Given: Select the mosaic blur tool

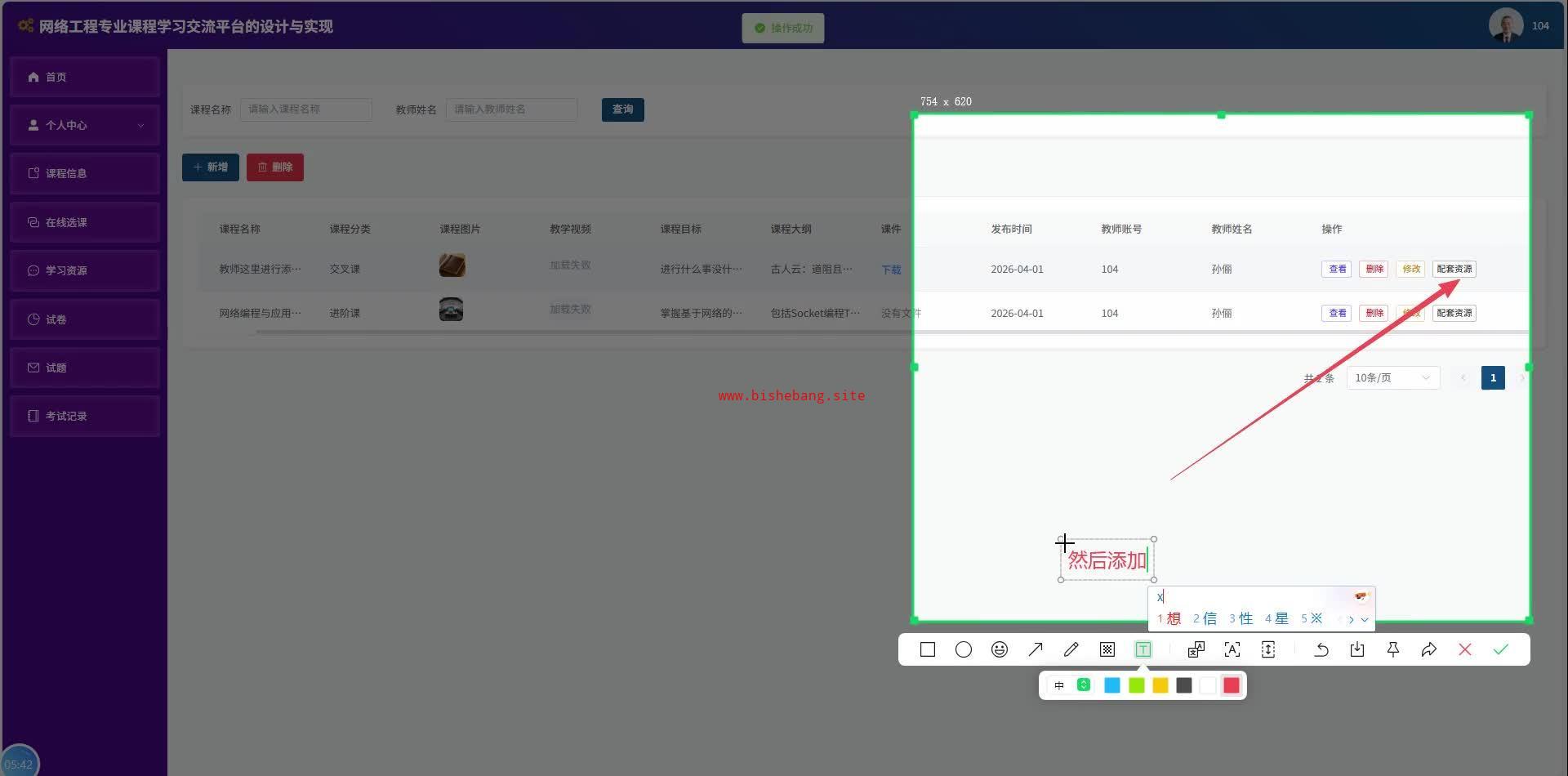Looking at the screenshot, I should (1107, 649).
